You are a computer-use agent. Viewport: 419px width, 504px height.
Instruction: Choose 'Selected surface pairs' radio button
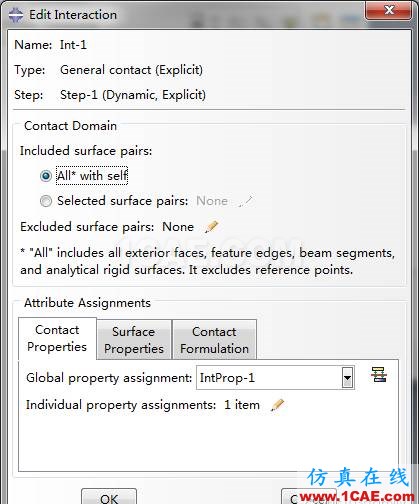46,201
